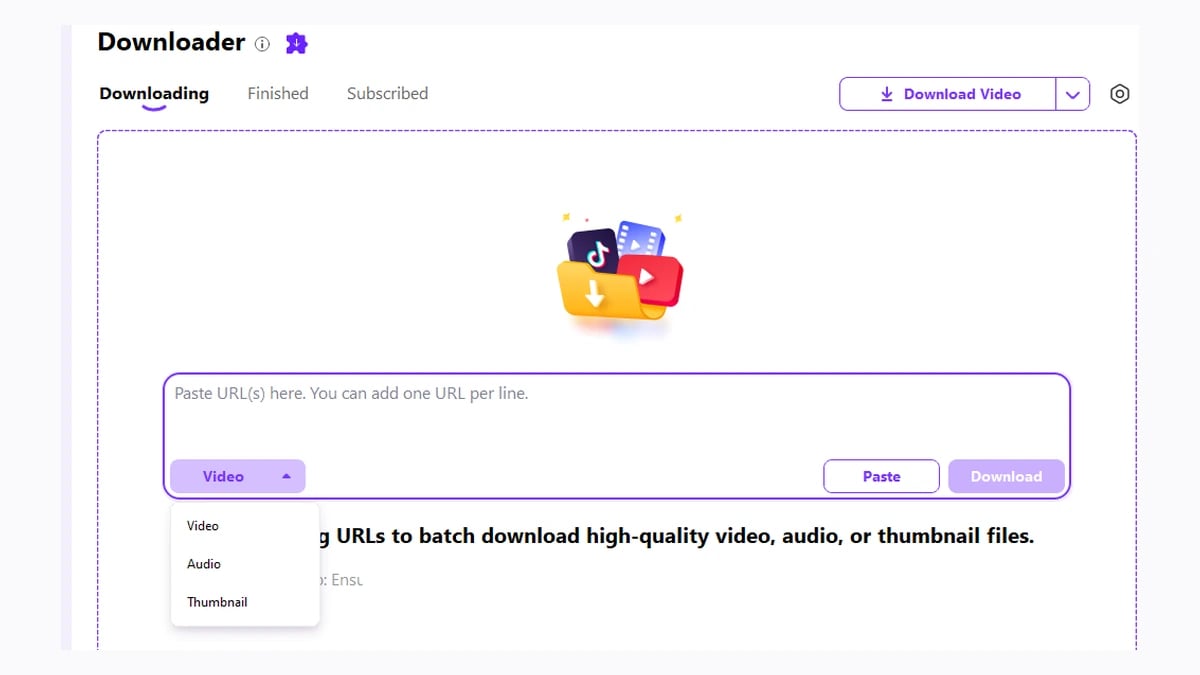
Task: Open the hexagon settings icon
Action: coord(1120,94)
